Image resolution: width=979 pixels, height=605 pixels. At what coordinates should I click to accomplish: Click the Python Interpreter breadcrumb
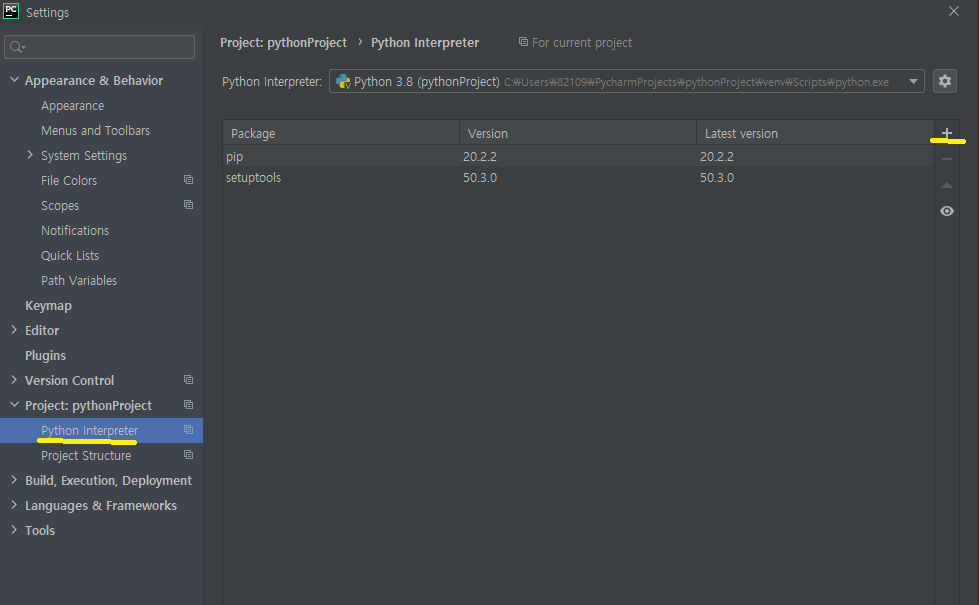pyautogui.click(x=425, y=42)
